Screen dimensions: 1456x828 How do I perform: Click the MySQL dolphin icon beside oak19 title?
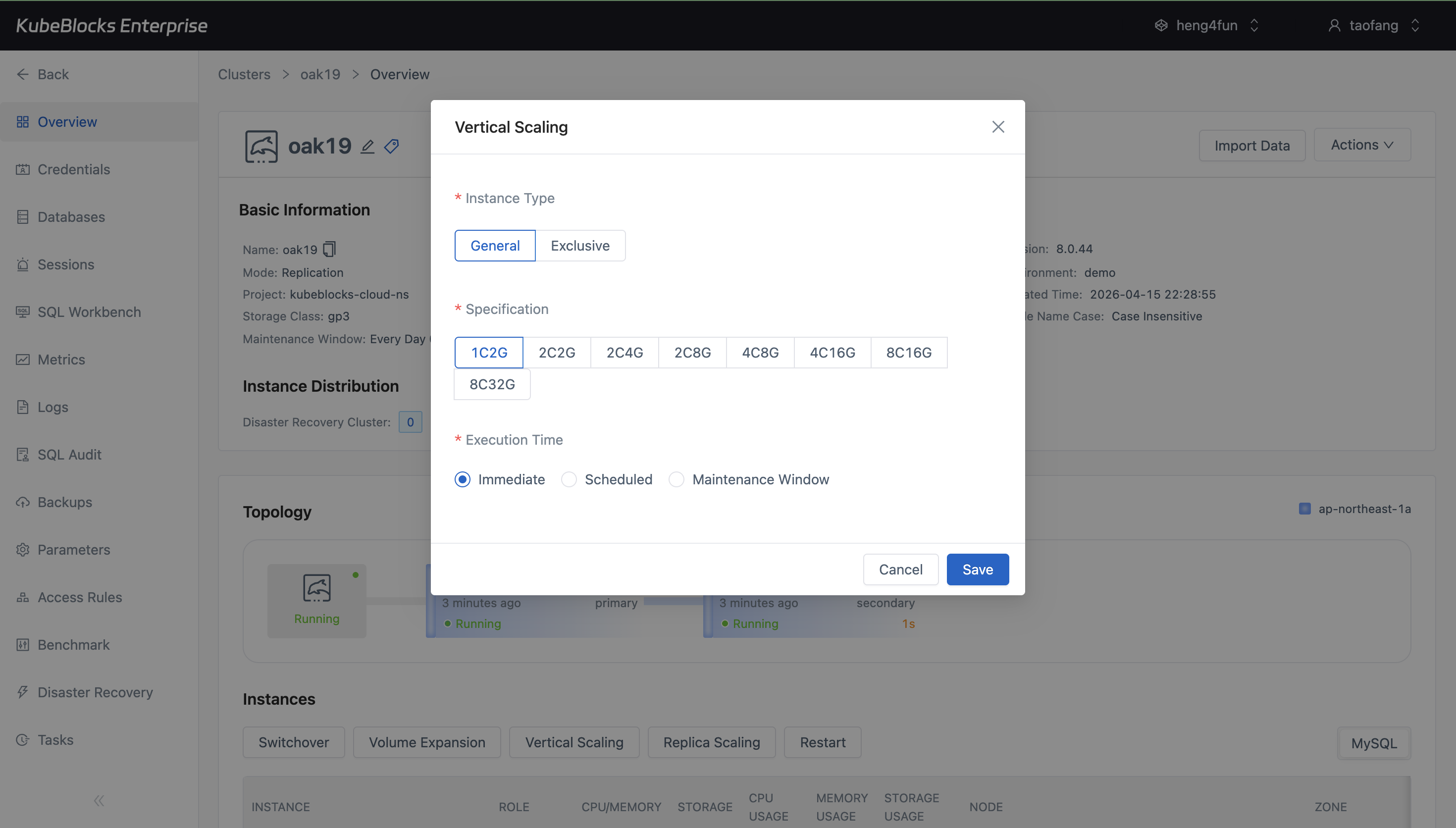point(261,146)
